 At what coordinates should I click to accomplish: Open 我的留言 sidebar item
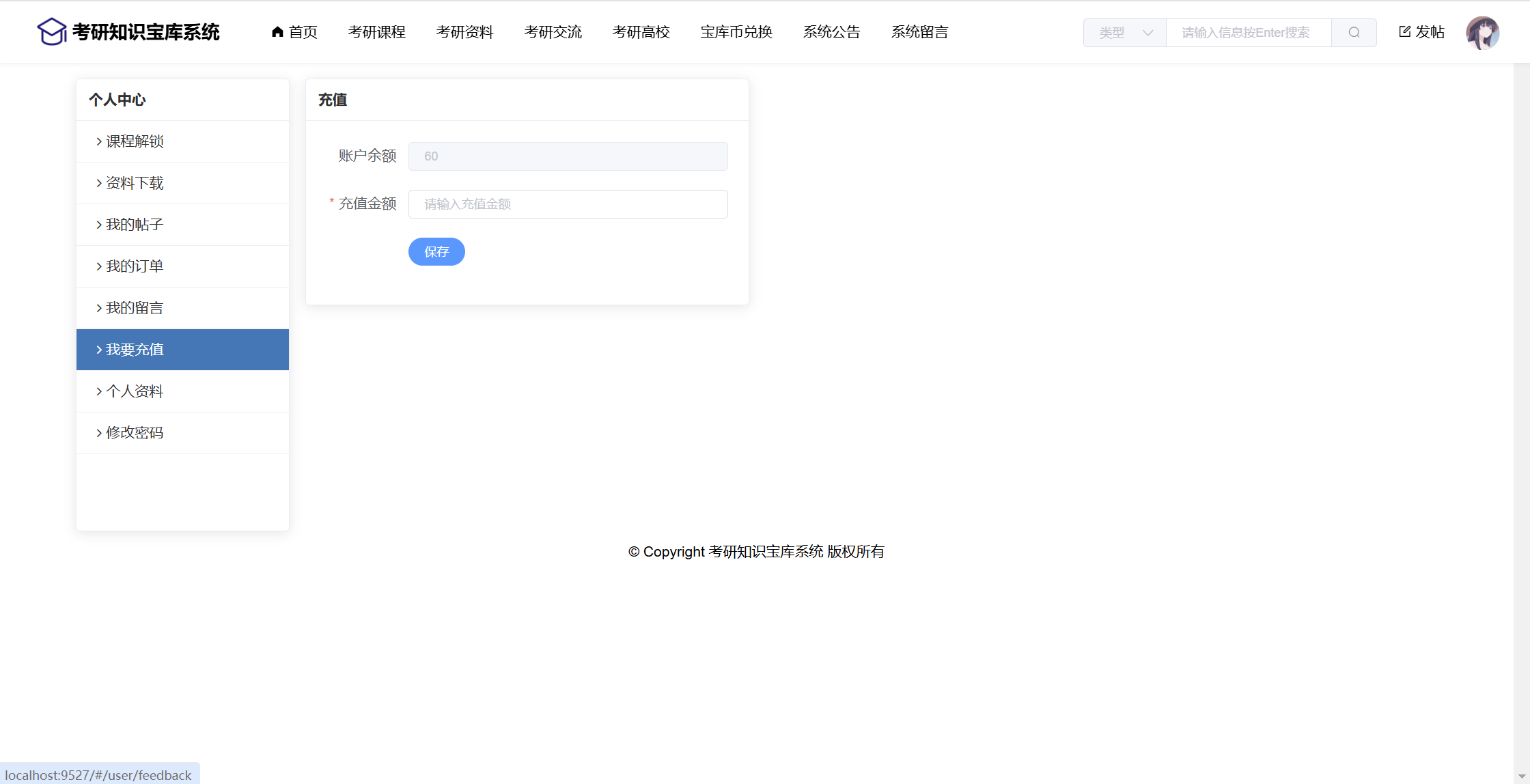pyautogui.click(x=135, y=308)
